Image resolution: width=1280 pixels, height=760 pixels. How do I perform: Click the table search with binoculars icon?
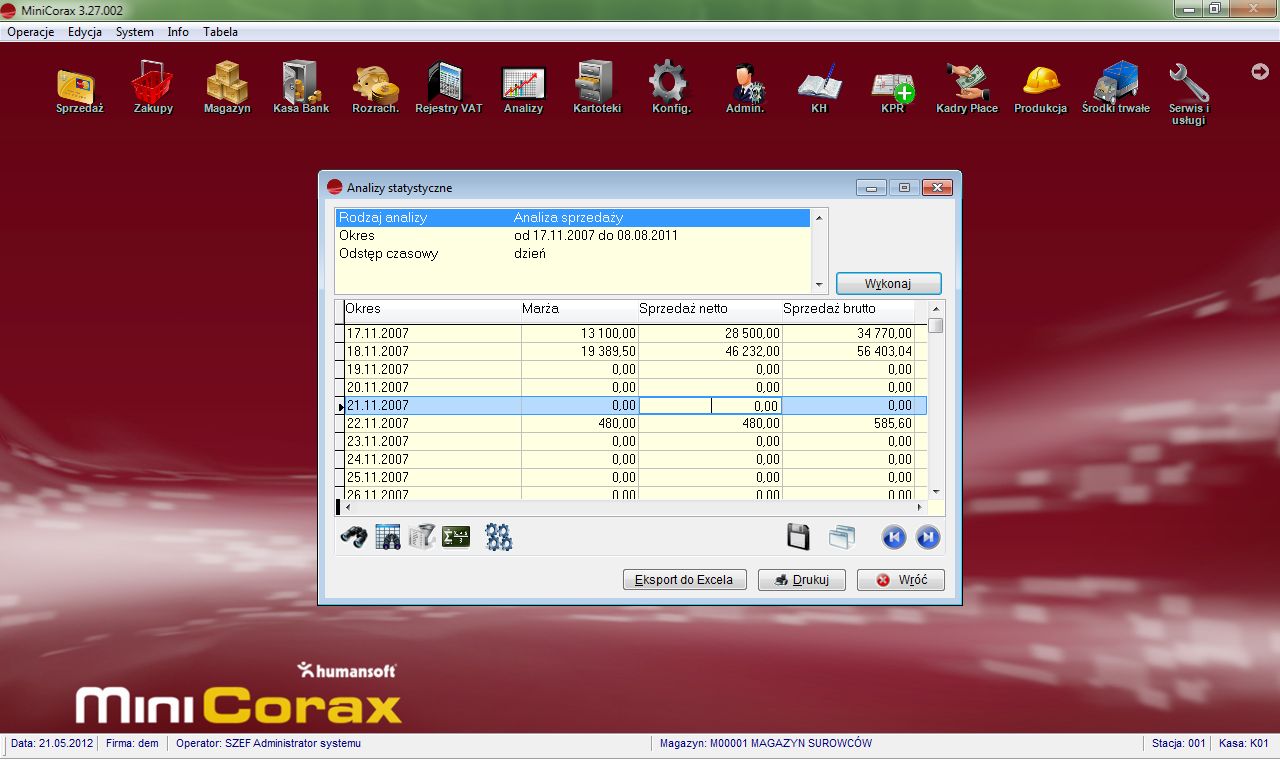tap(388, 537)
